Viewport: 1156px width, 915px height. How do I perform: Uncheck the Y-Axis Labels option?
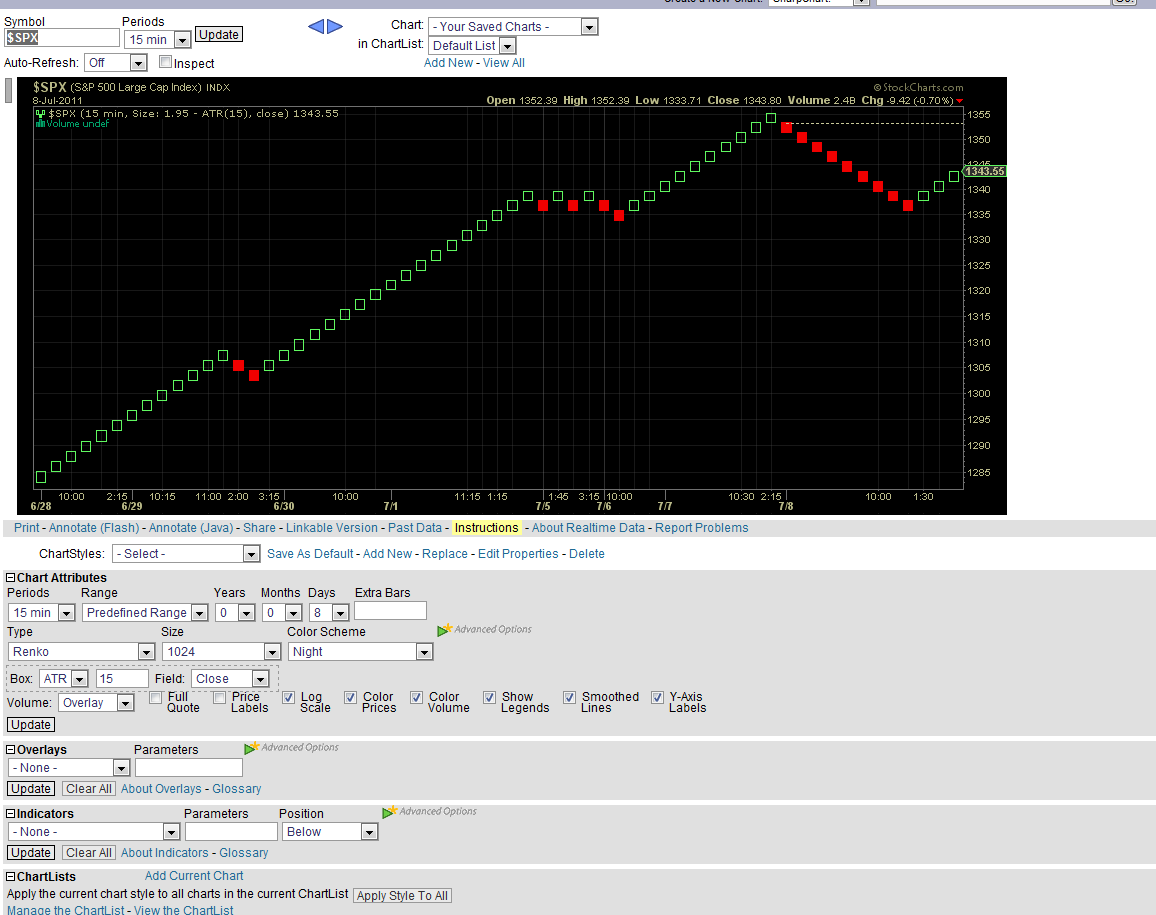pyautogui.click(x=658, y=697)
